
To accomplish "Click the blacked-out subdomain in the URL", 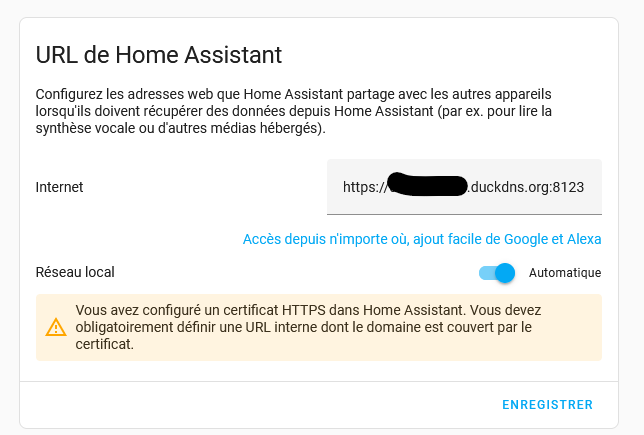I will pos(427,185).
